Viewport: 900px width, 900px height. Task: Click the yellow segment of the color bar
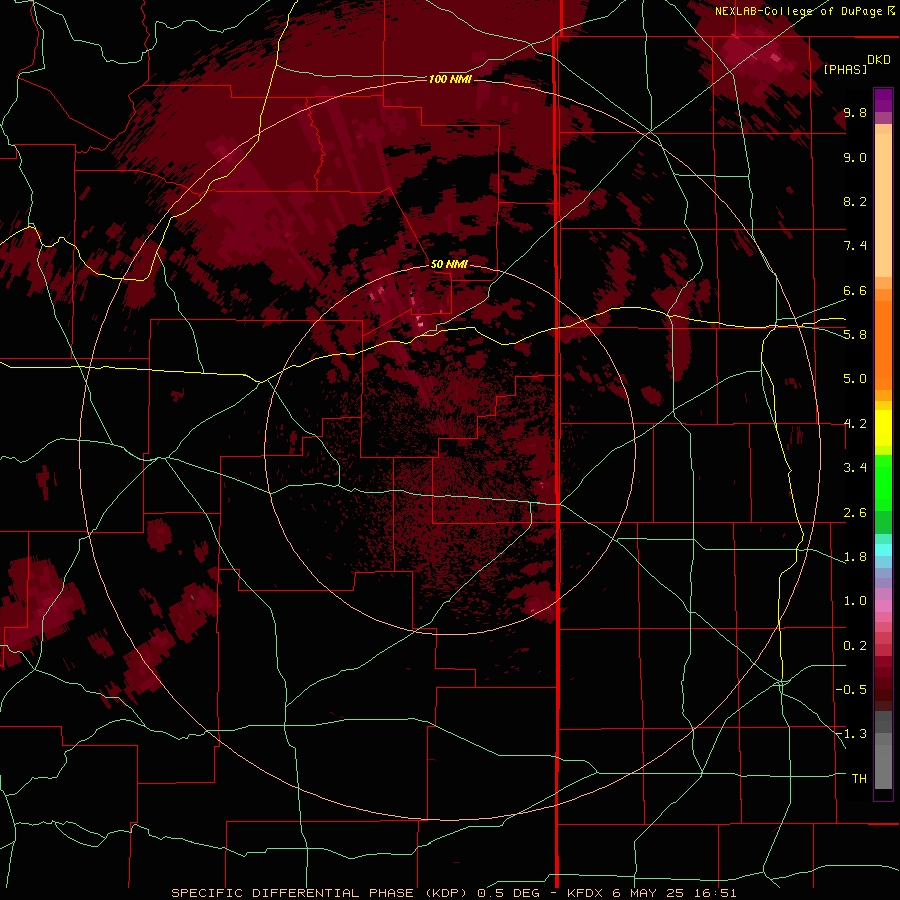click(x=883, y=428)
